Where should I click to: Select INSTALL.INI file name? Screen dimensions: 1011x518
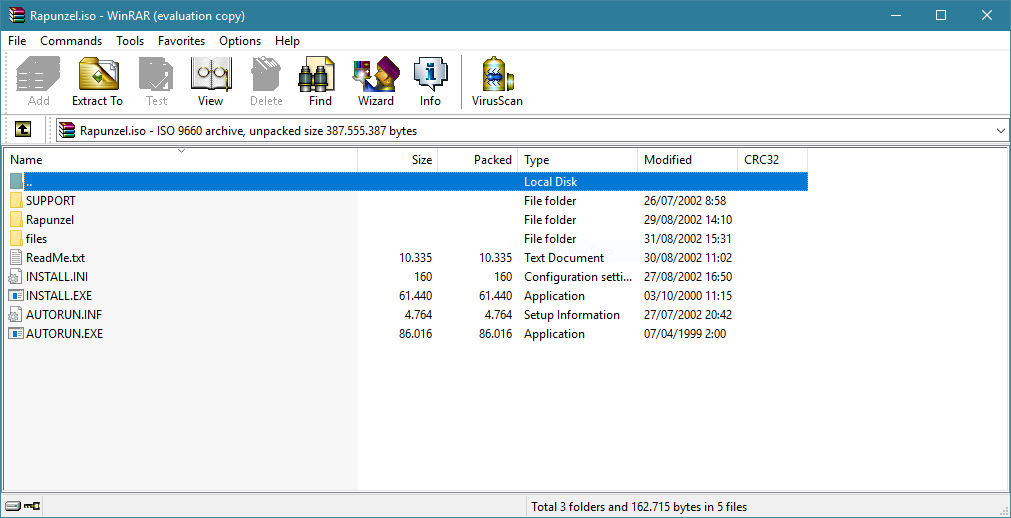pyautogui.click(x=57, y=277)
